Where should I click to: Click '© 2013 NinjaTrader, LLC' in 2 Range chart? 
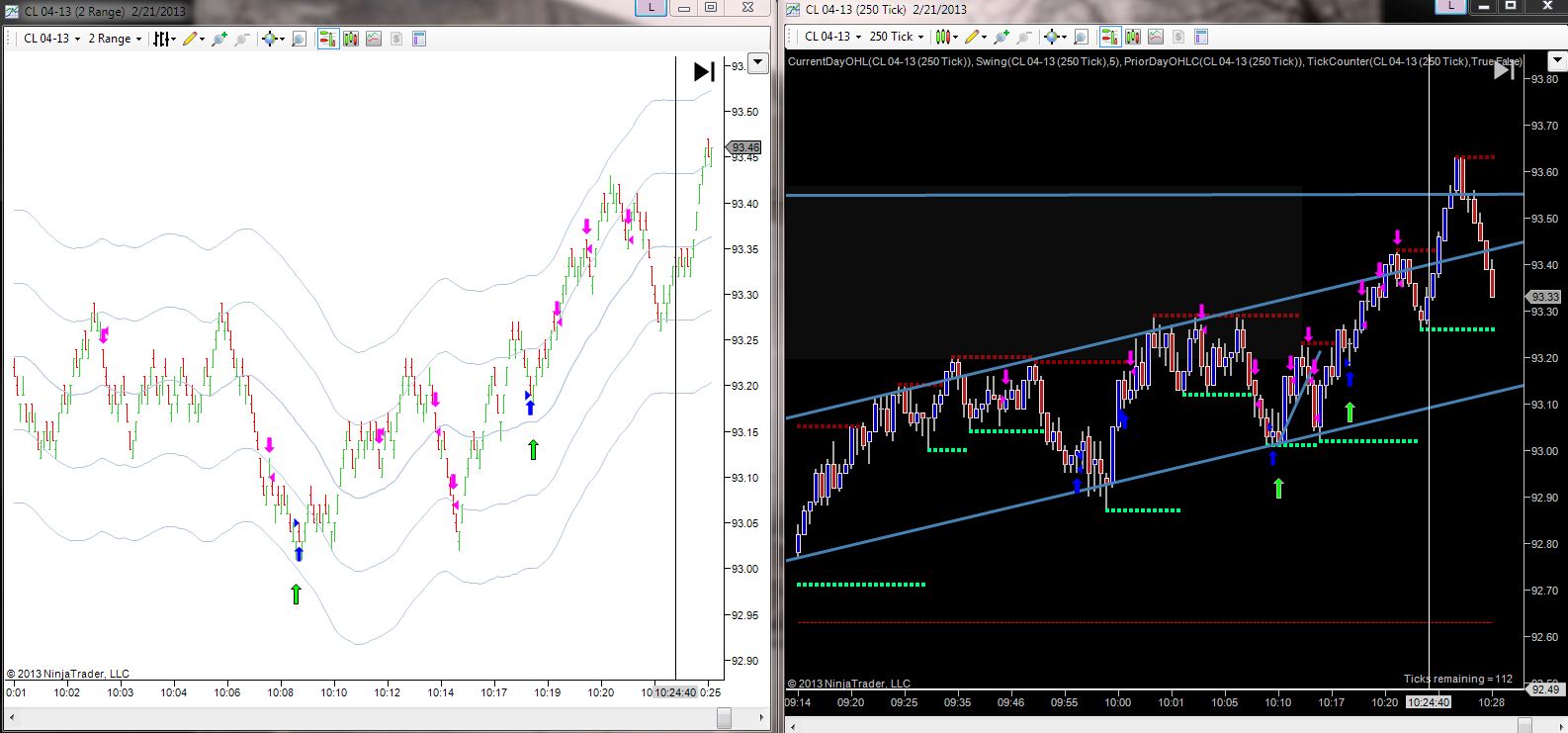[68, 674]
